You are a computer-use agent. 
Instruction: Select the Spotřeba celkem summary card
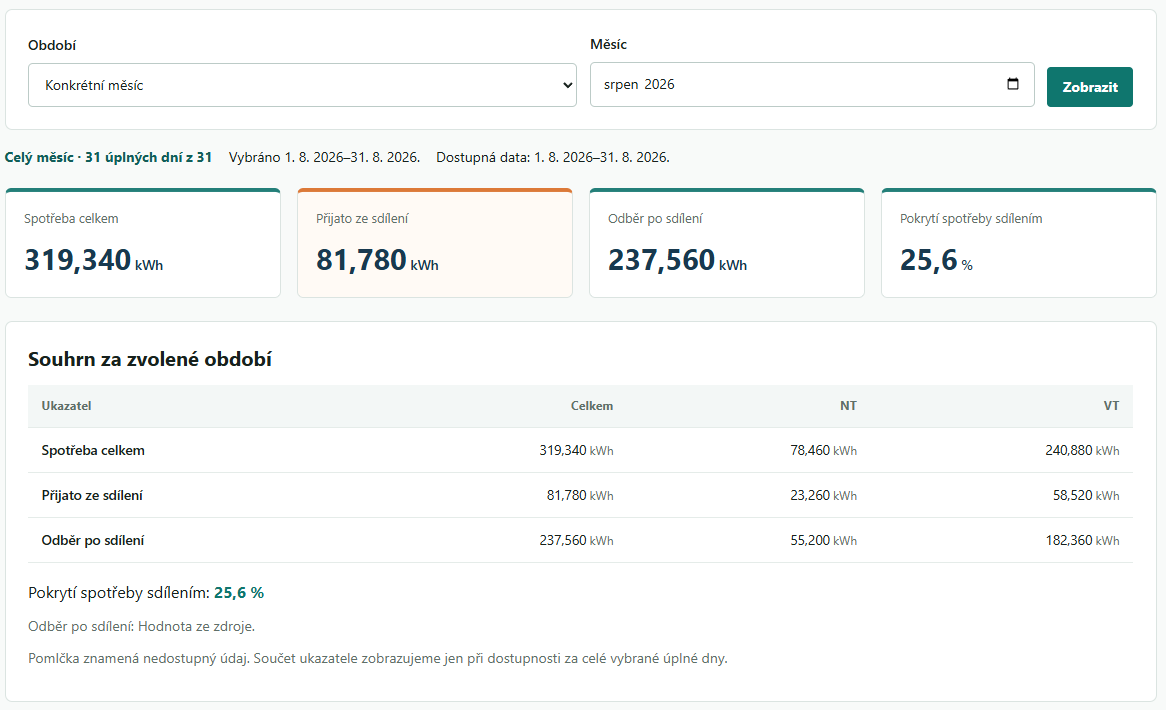(143, 243)
